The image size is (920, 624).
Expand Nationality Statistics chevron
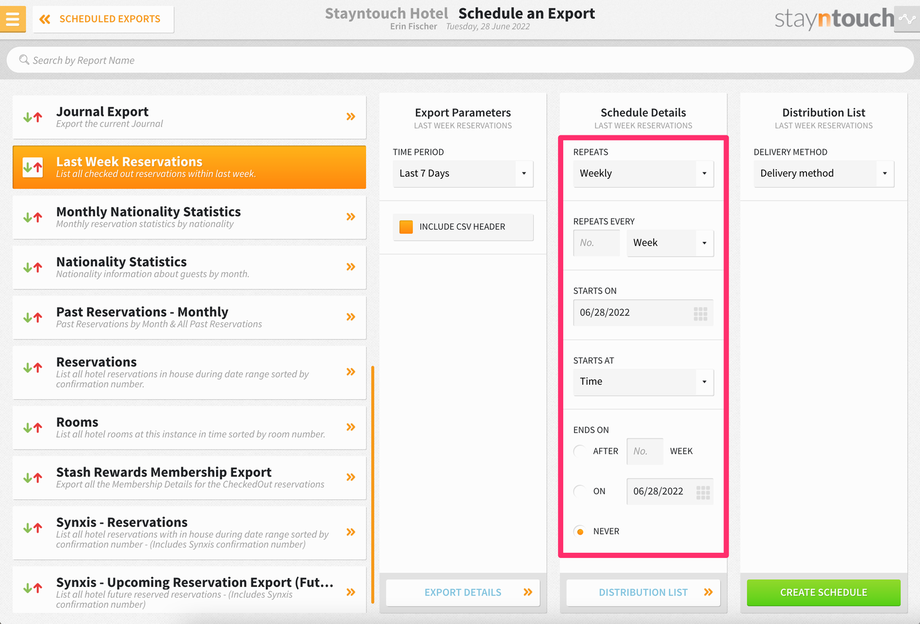point(351,267)
